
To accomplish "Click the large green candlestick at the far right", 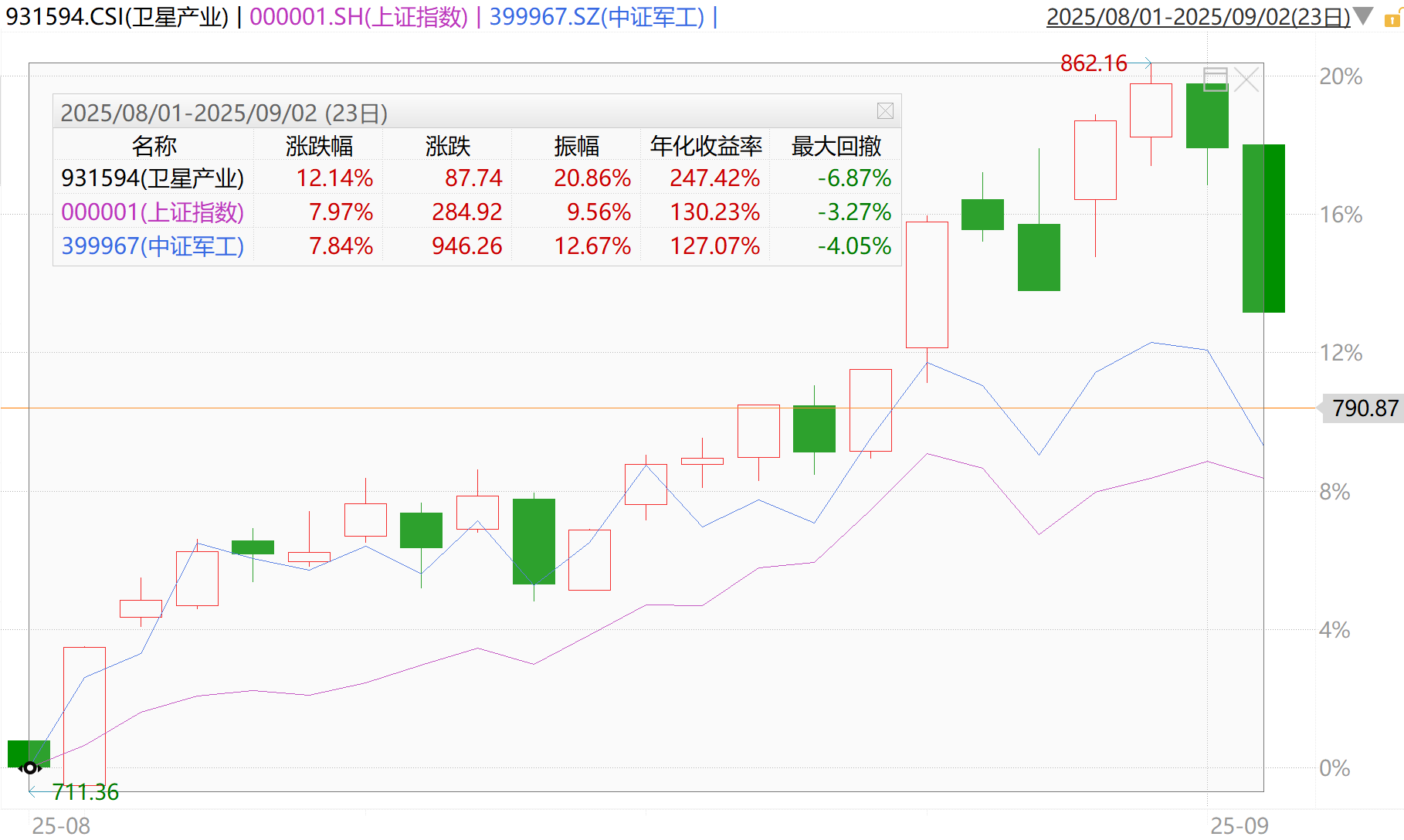I will [1264, 228].
